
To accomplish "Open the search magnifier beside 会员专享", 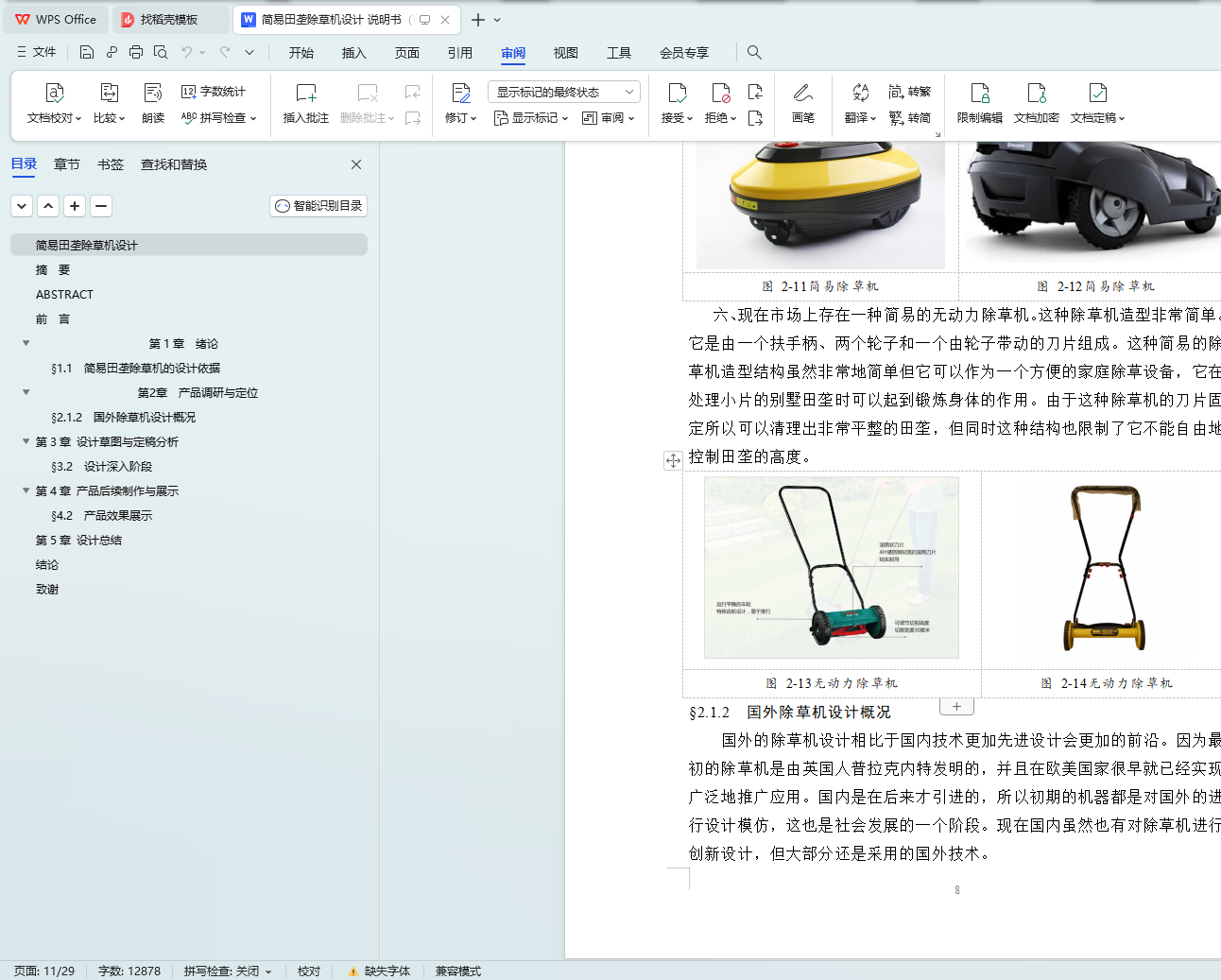I will coord(754,52).
